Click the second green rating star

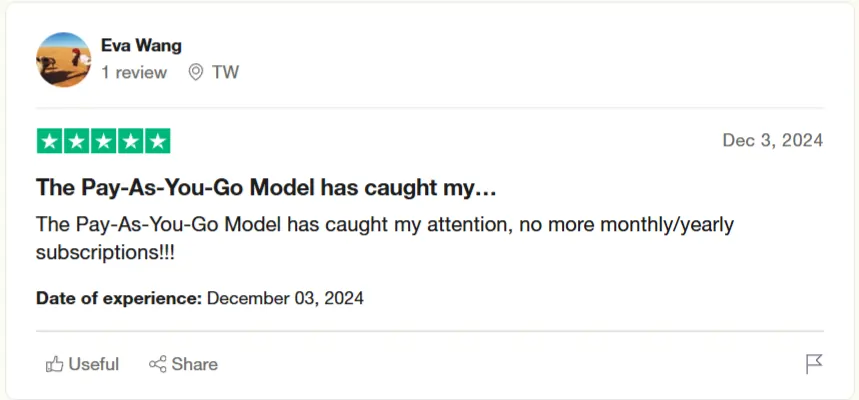click(x=77, y=141)
